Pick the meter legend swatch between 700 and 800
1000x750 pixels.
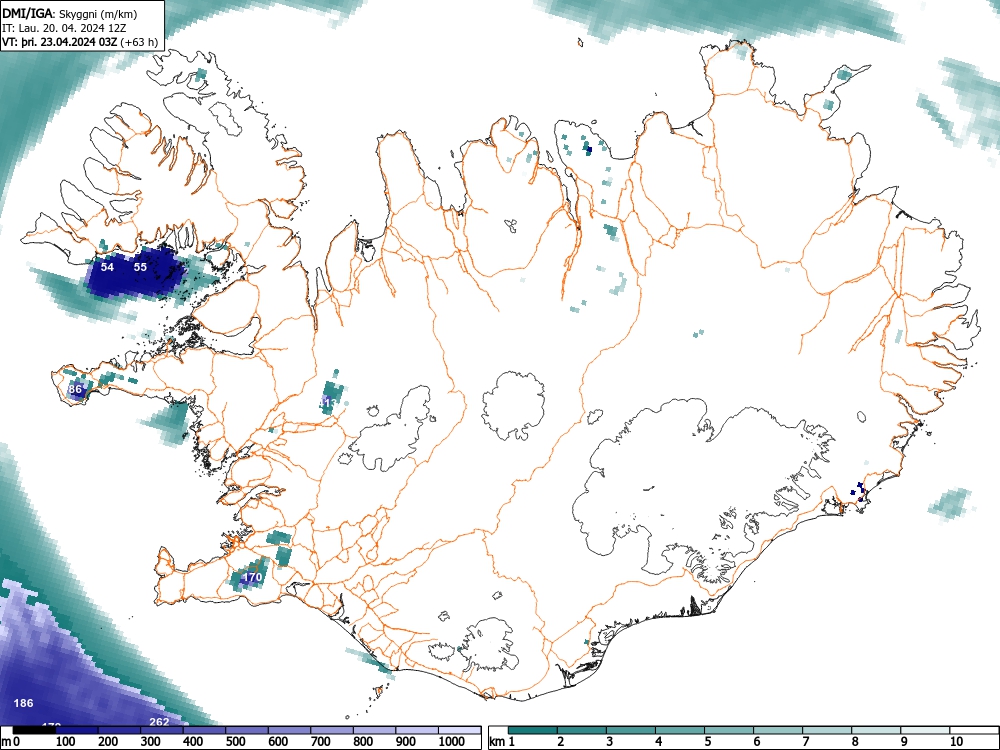click(x=332, y=730)
